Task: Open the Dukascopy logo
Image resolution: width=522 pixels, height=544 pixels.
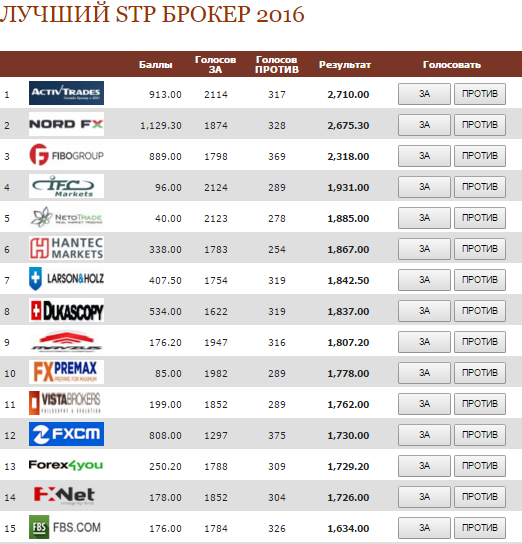Action: coord(66,310)
